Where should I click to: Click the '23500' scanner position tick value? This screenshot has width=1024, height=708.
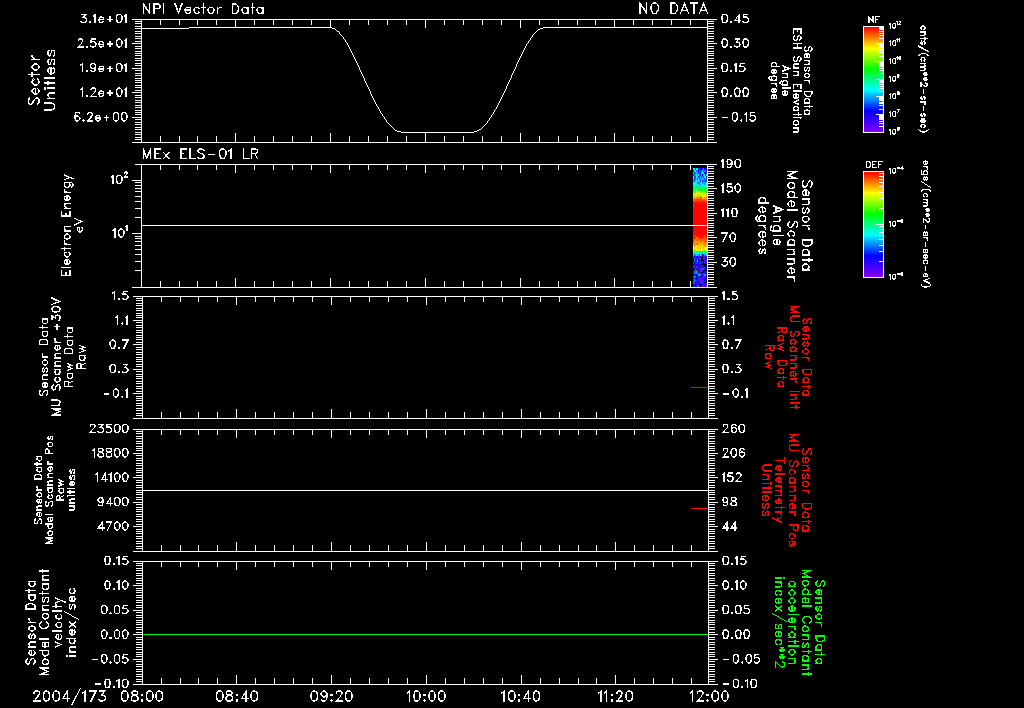click(109, 428)
